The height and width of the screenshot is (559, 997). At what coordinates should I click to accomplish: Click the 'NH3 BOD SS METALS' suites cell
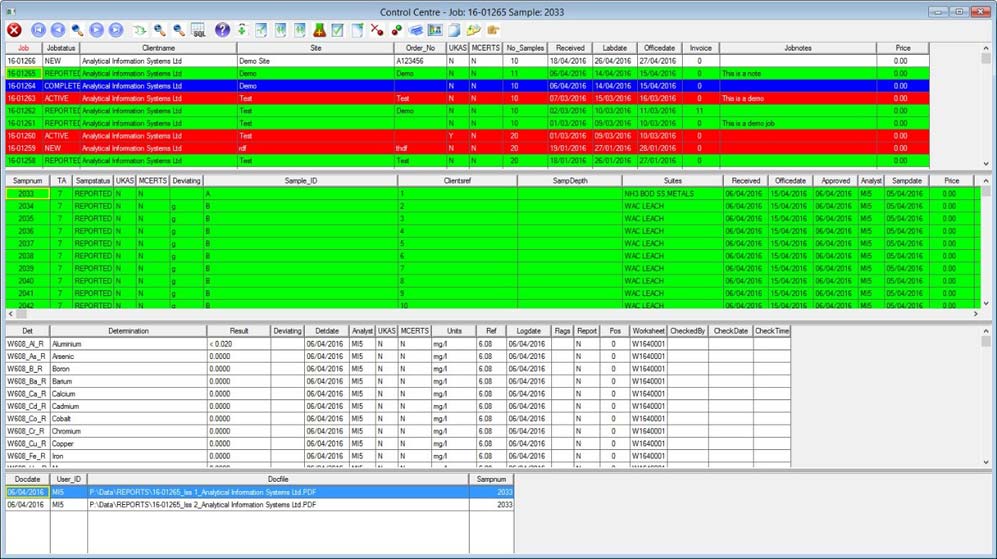(x=673, y=194)
